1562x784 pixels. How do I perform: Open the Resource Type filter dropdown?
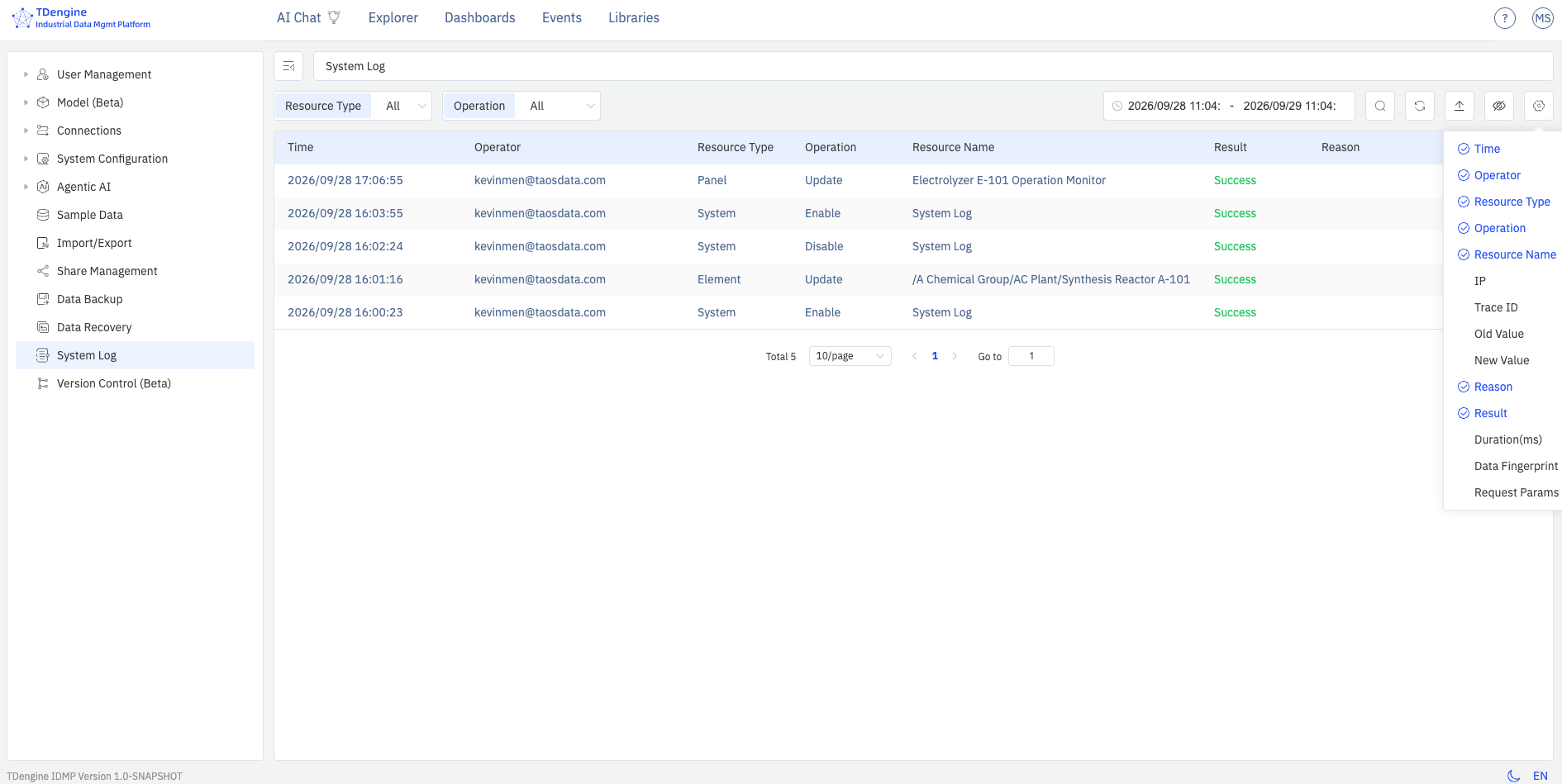(x=402, y=106)
